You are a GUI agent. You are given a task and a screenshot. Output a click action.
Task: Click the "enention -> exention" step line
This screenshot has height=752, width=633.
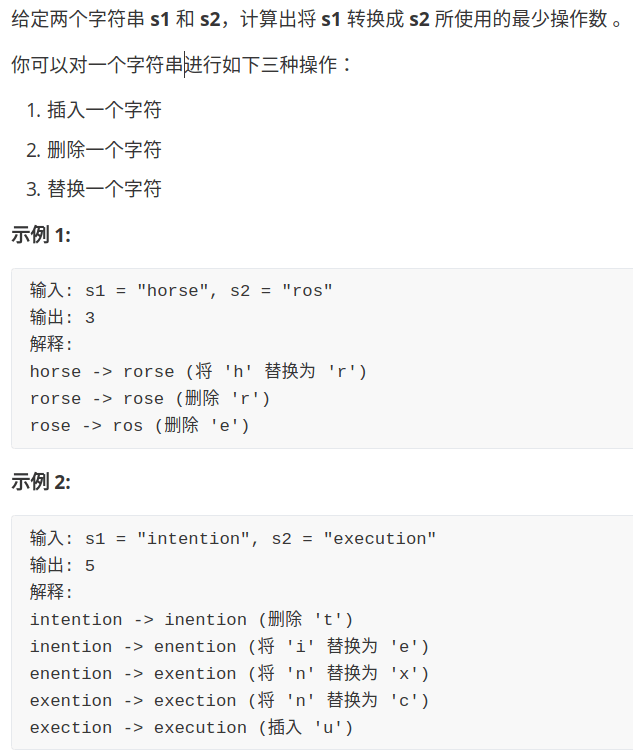[229, 674]
